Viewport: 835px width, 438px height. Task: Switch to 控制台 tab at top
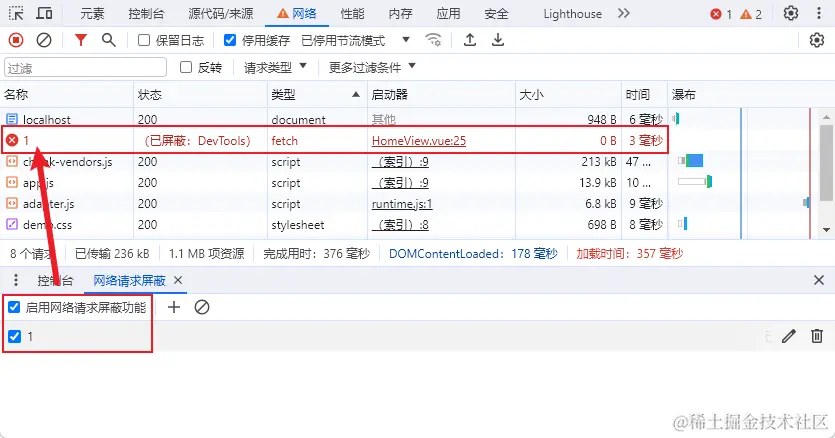pos(146,14)
